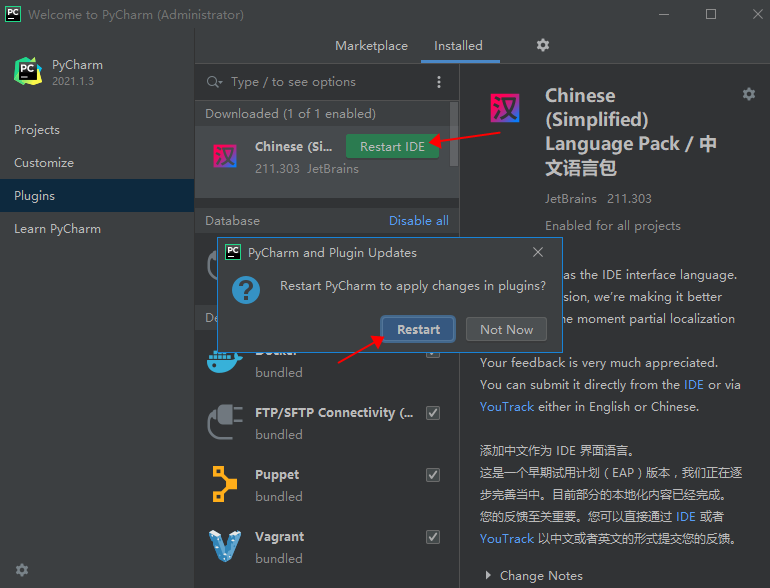
Task: Click the Puppet plugin icon
Action: point(225,484)
